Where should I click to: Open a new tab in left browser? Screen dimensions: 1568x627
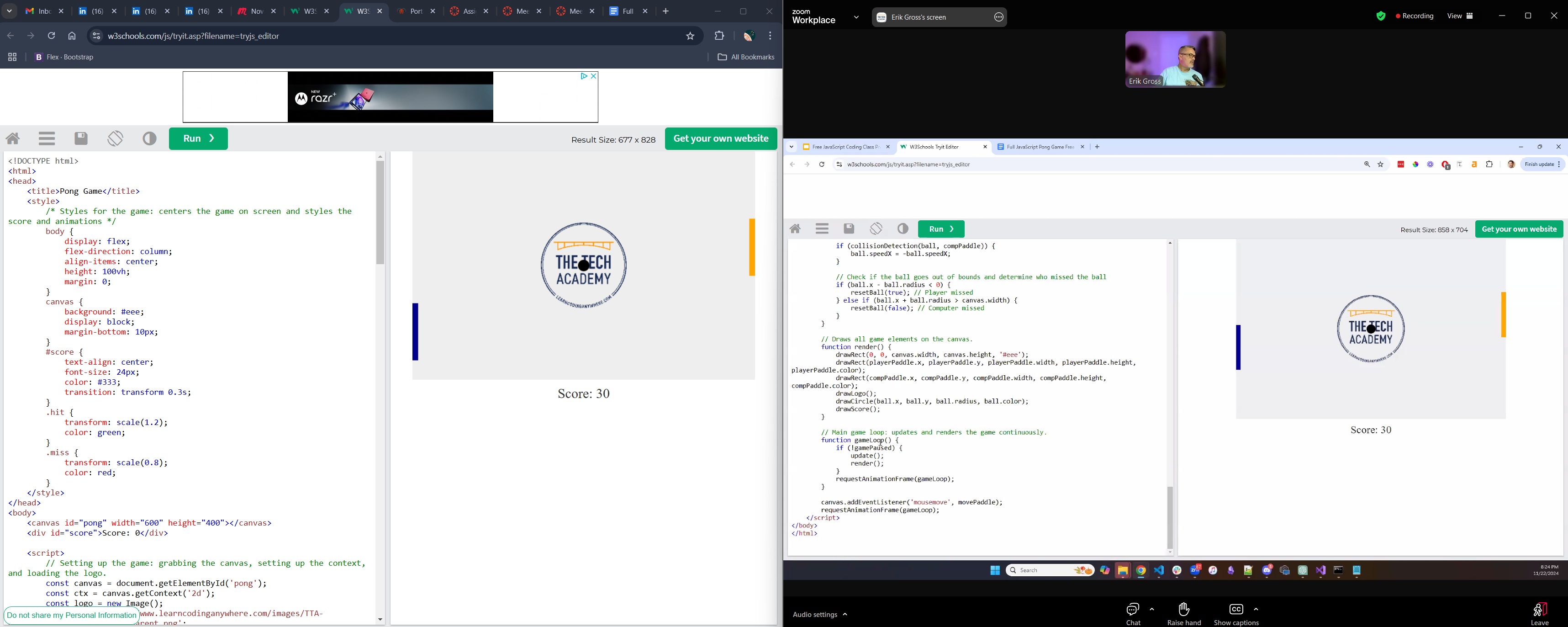[x=666, y=11]
